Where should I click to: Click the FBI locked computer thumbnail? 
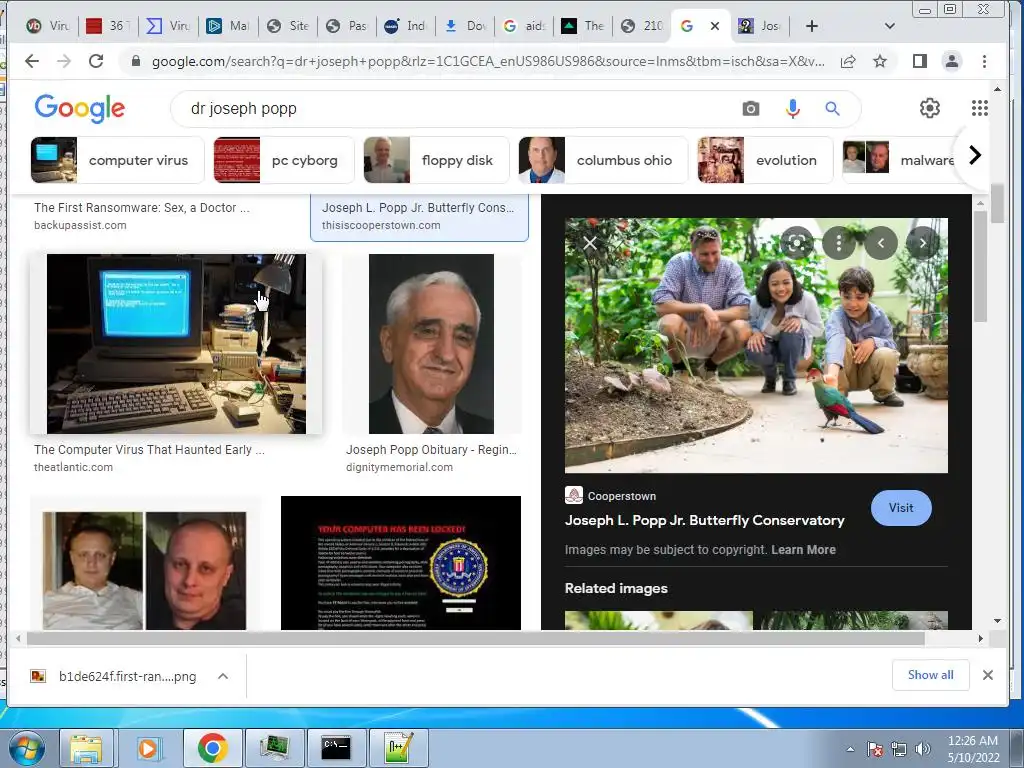pyautogui.click(x=400, y=563)
